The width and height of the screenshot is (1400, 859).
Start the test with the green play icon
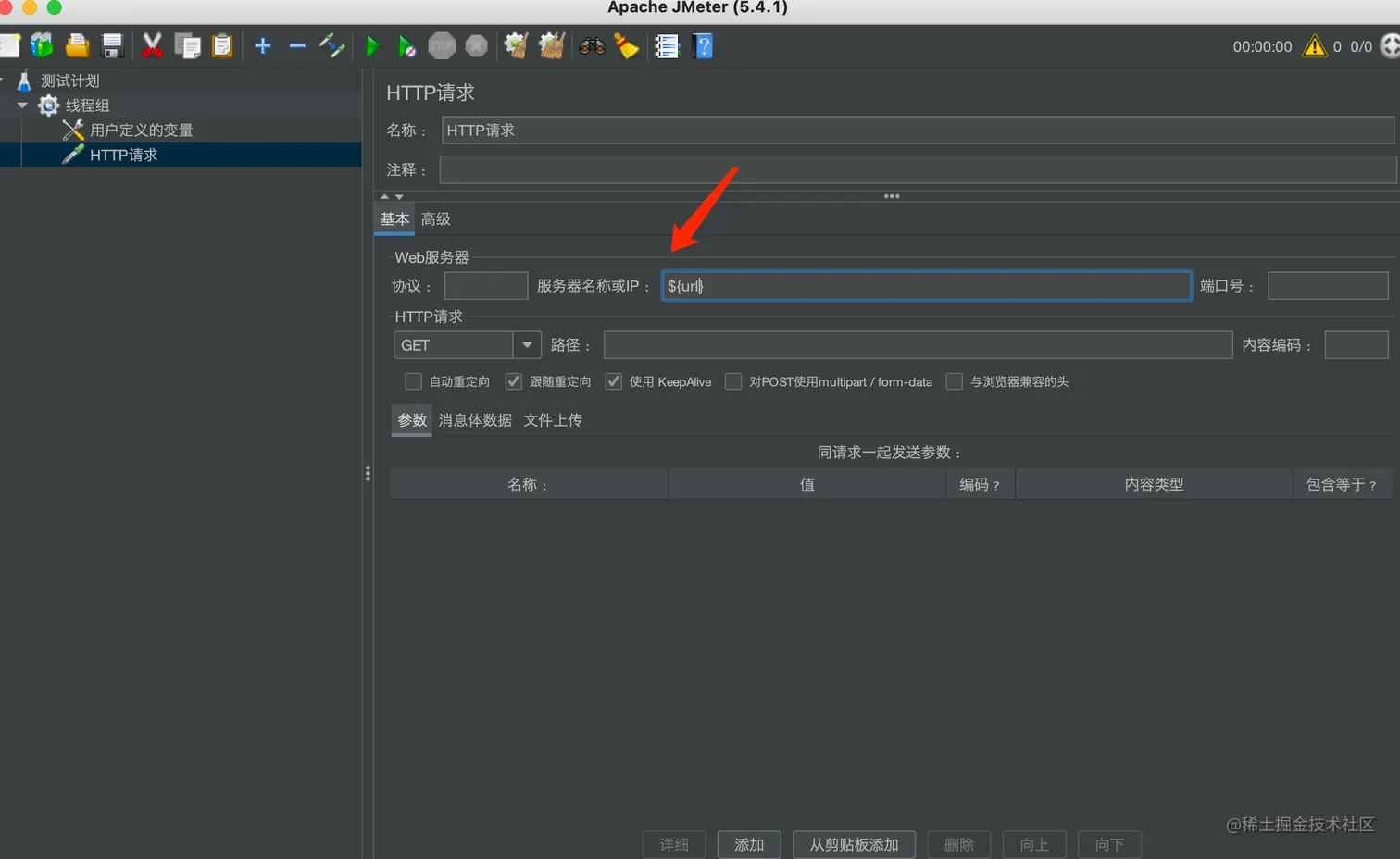click(x=373, y=45)
